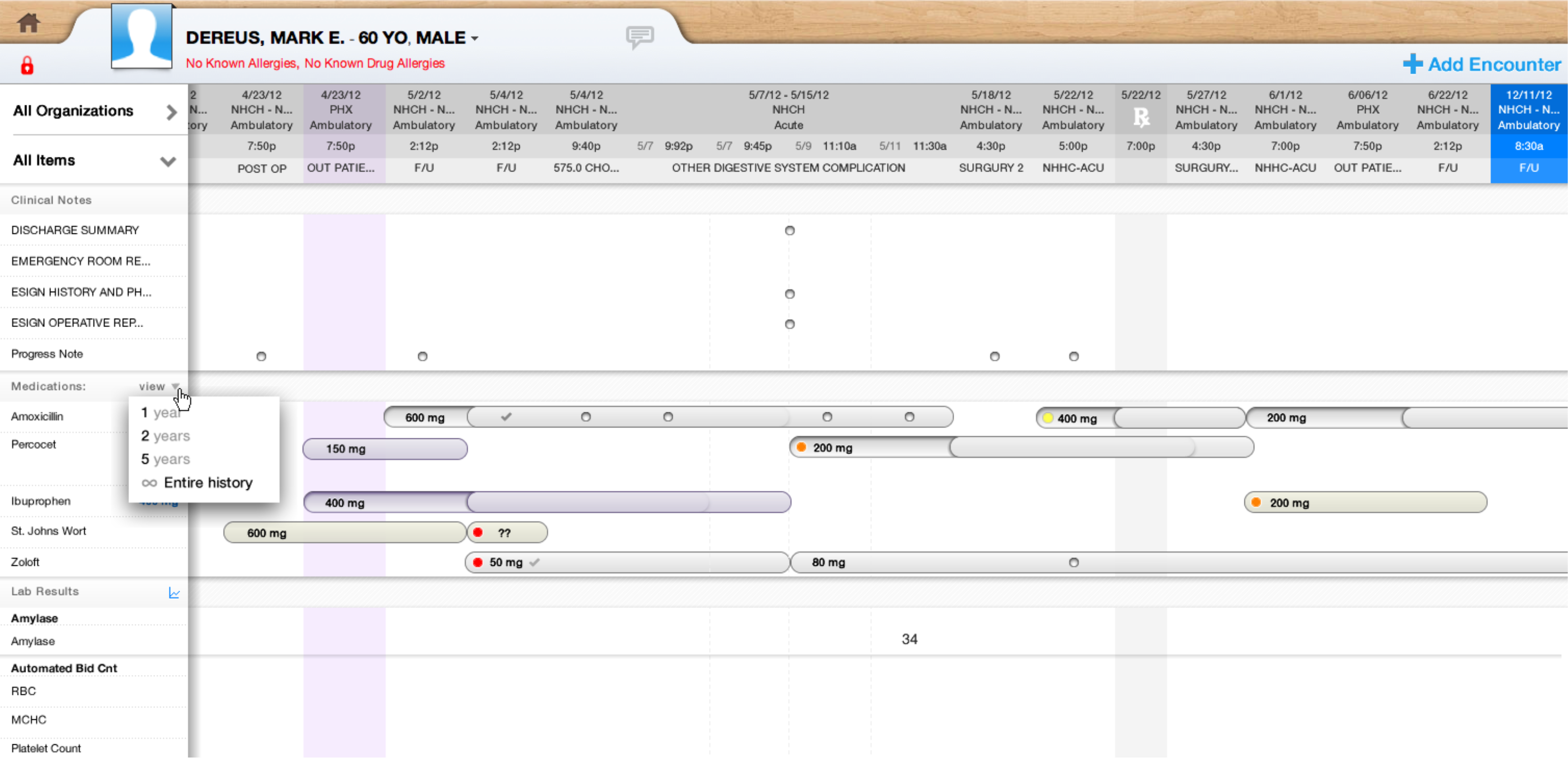The image size is (1568, 759).
Task: Click the yellow dot on Amoxicillin 400 mg
Action: tap(1048, 419)
